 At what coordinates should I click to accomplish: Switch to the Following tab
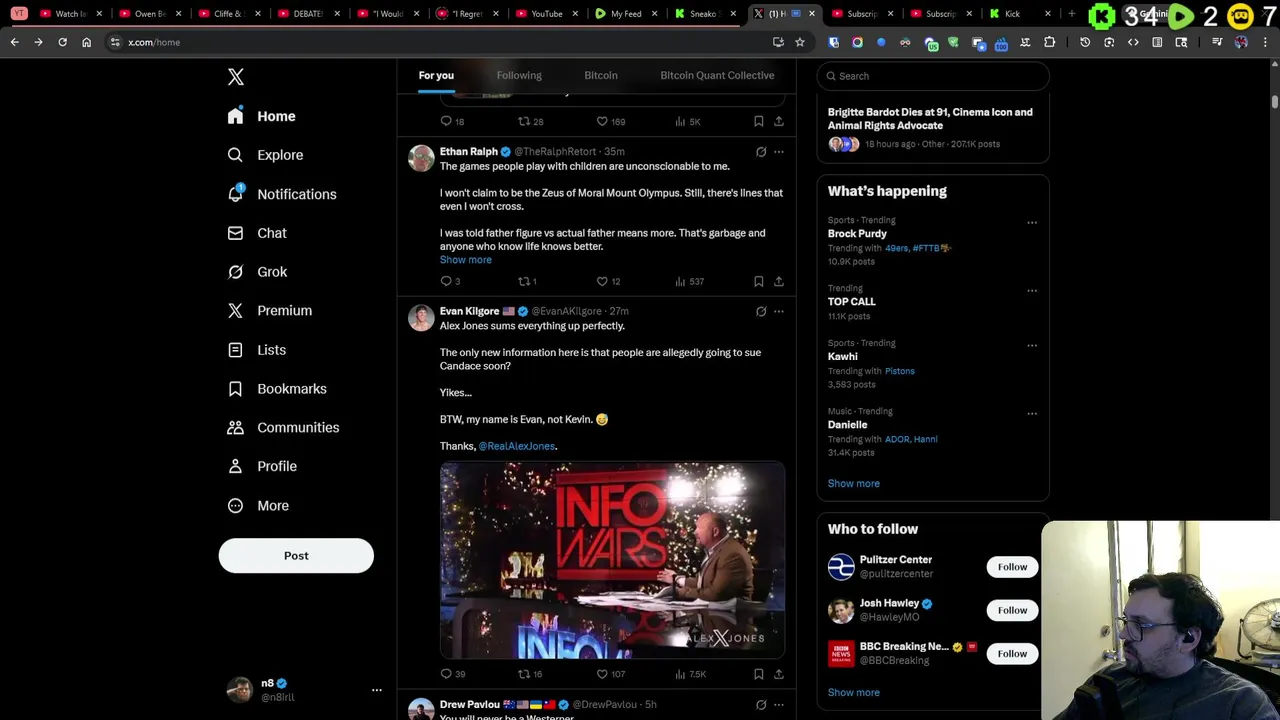[519, 75]
